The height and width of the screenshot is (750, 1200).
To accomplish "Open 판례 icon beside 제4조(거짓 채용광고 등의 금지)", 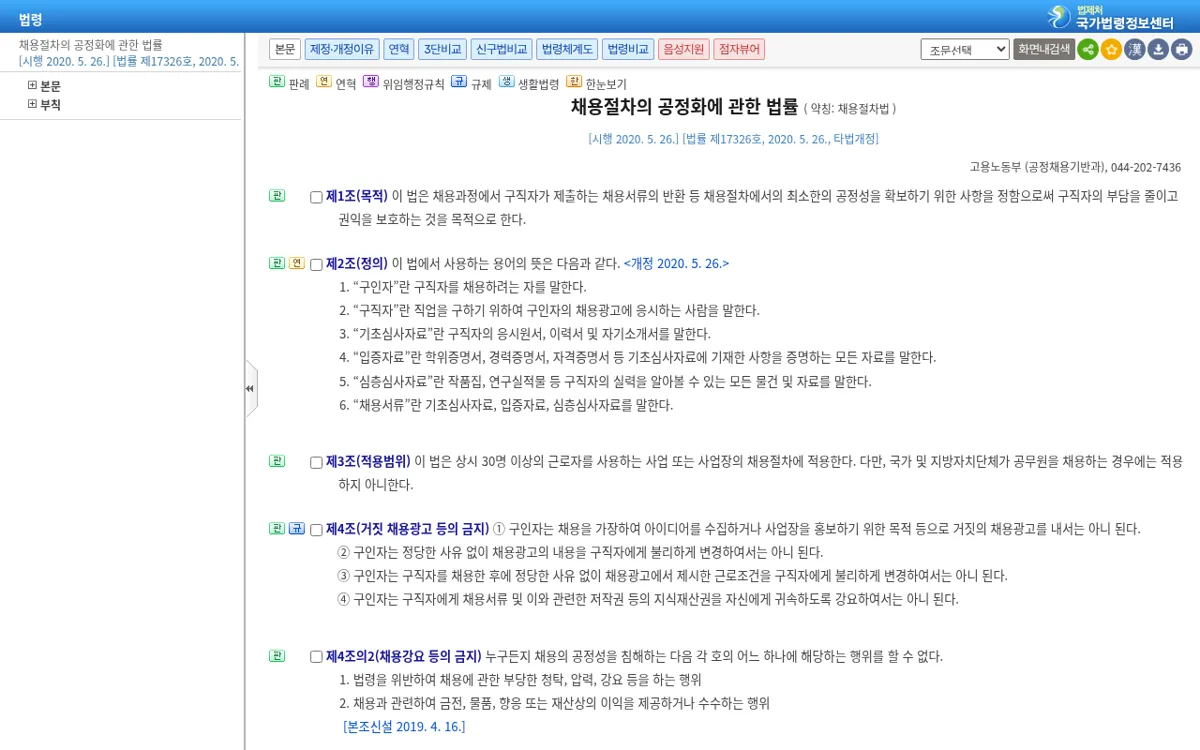I will pyautogui.click(x=277, y=528).
